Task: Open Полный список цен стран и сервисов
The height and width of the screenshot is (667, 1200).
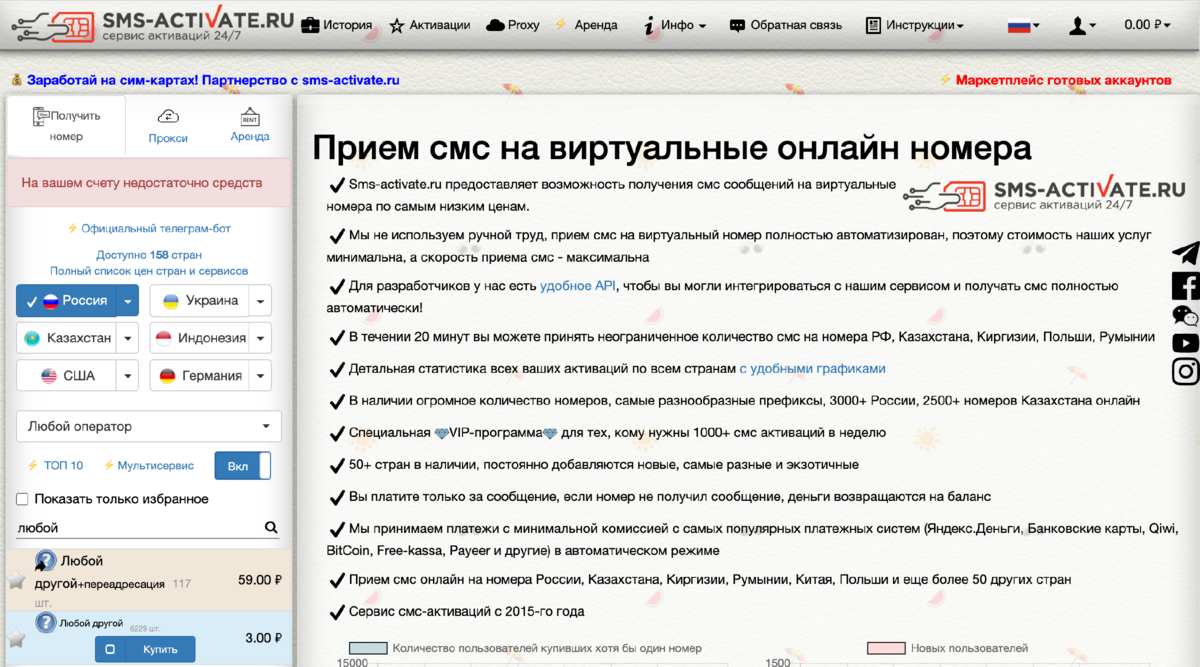Action: click(x=149, y=271)
